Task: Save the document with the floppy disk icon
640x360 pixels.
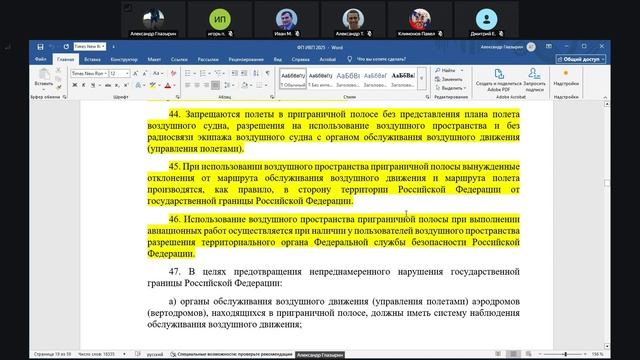Action: click(40, 47)
